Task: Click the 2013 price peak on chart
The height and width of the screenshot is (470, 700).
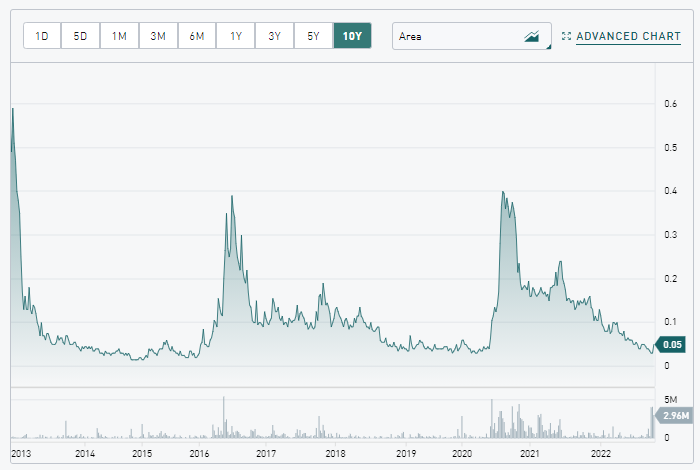Action: point(12,108)
